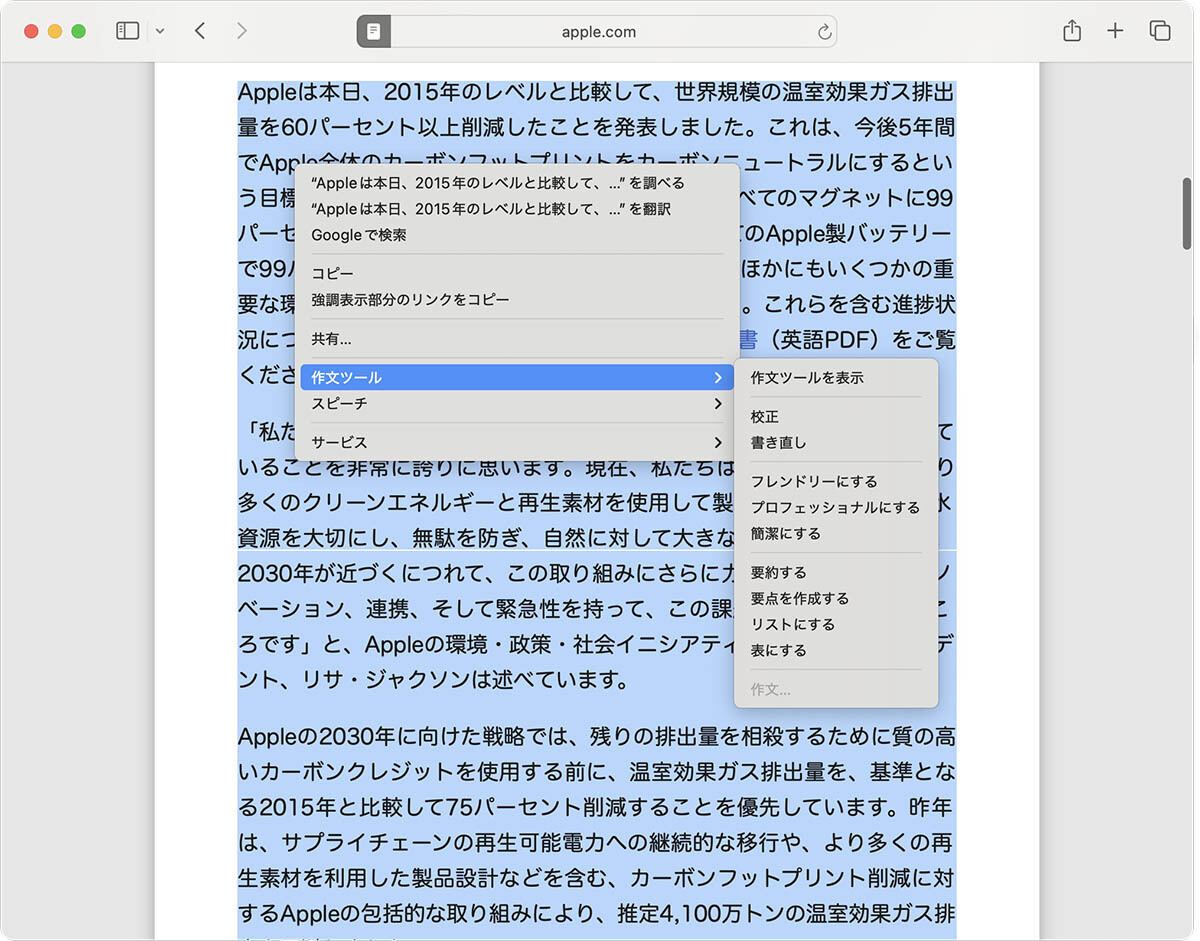Click the green full-screen window button
This screenshot has height=941, width=1200.
pos(78,31)
